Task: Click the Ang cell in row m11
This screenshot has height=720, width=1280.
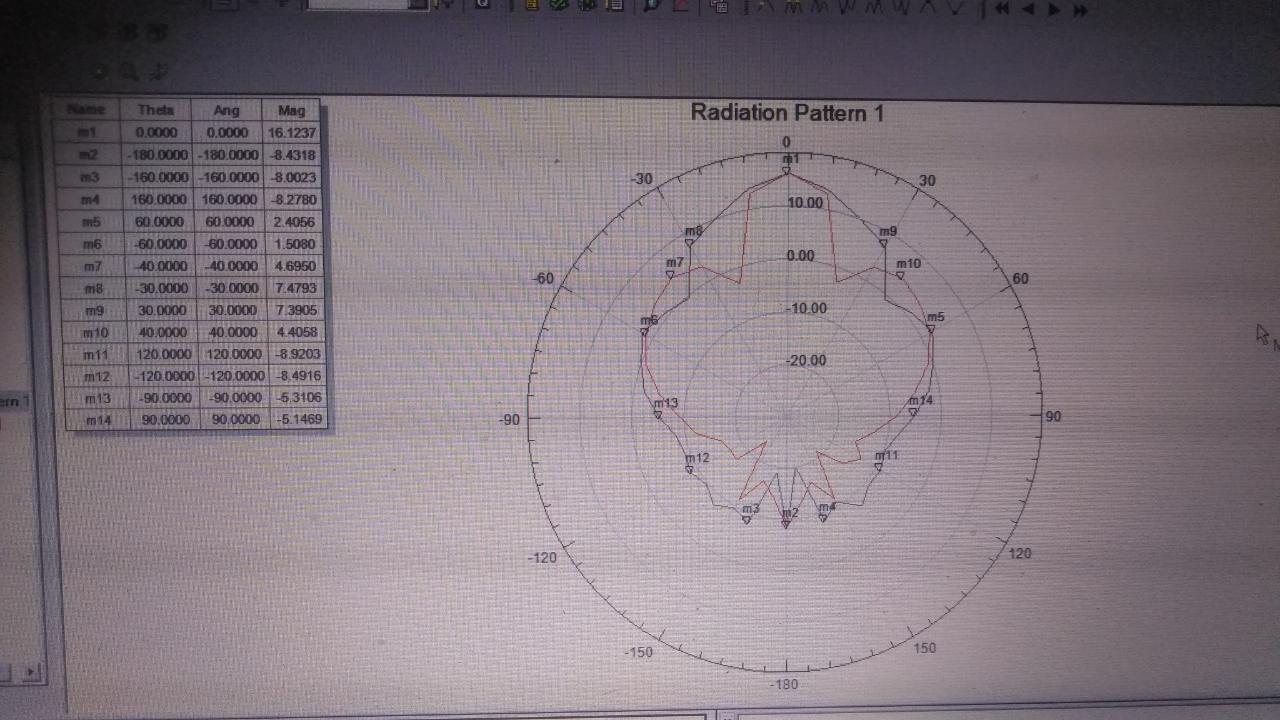Action: [230, 354]
